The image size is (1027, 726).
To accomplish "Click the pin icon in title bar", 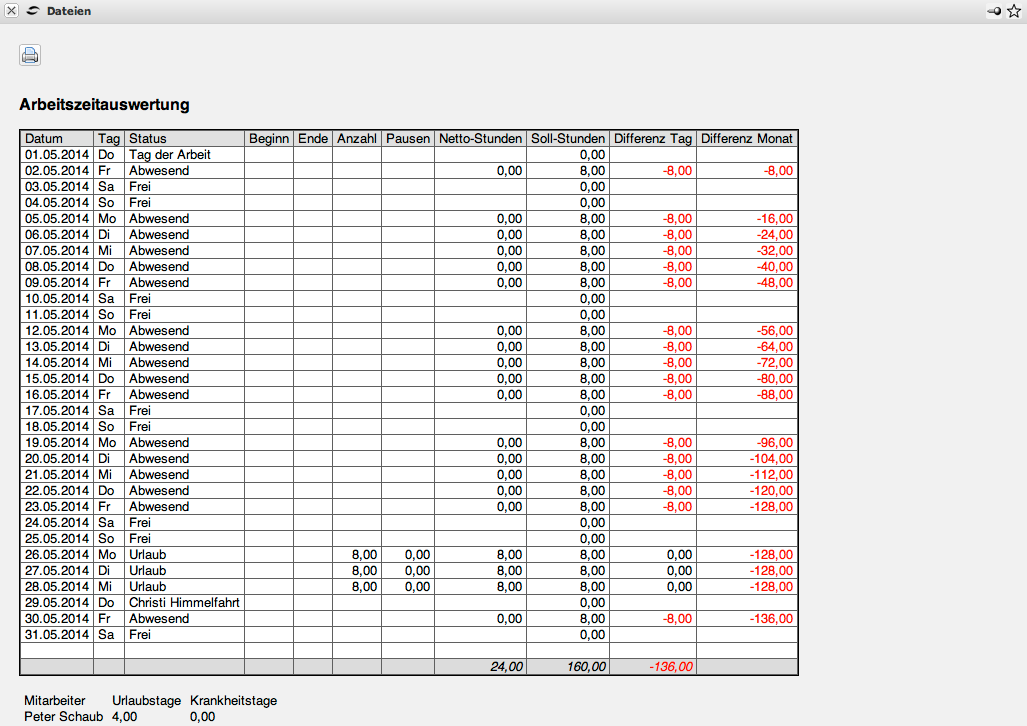I will pos(994,11).
